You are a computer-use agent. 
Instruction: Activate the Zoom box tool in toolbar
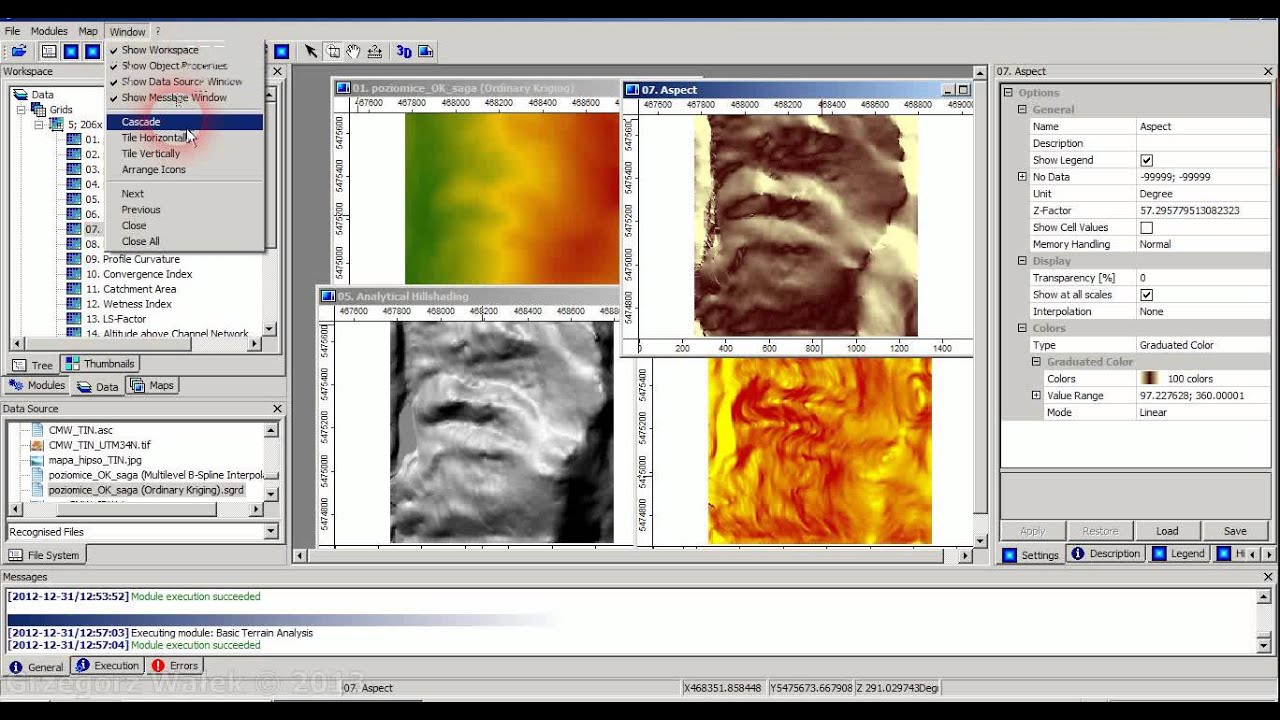[333, 52]
